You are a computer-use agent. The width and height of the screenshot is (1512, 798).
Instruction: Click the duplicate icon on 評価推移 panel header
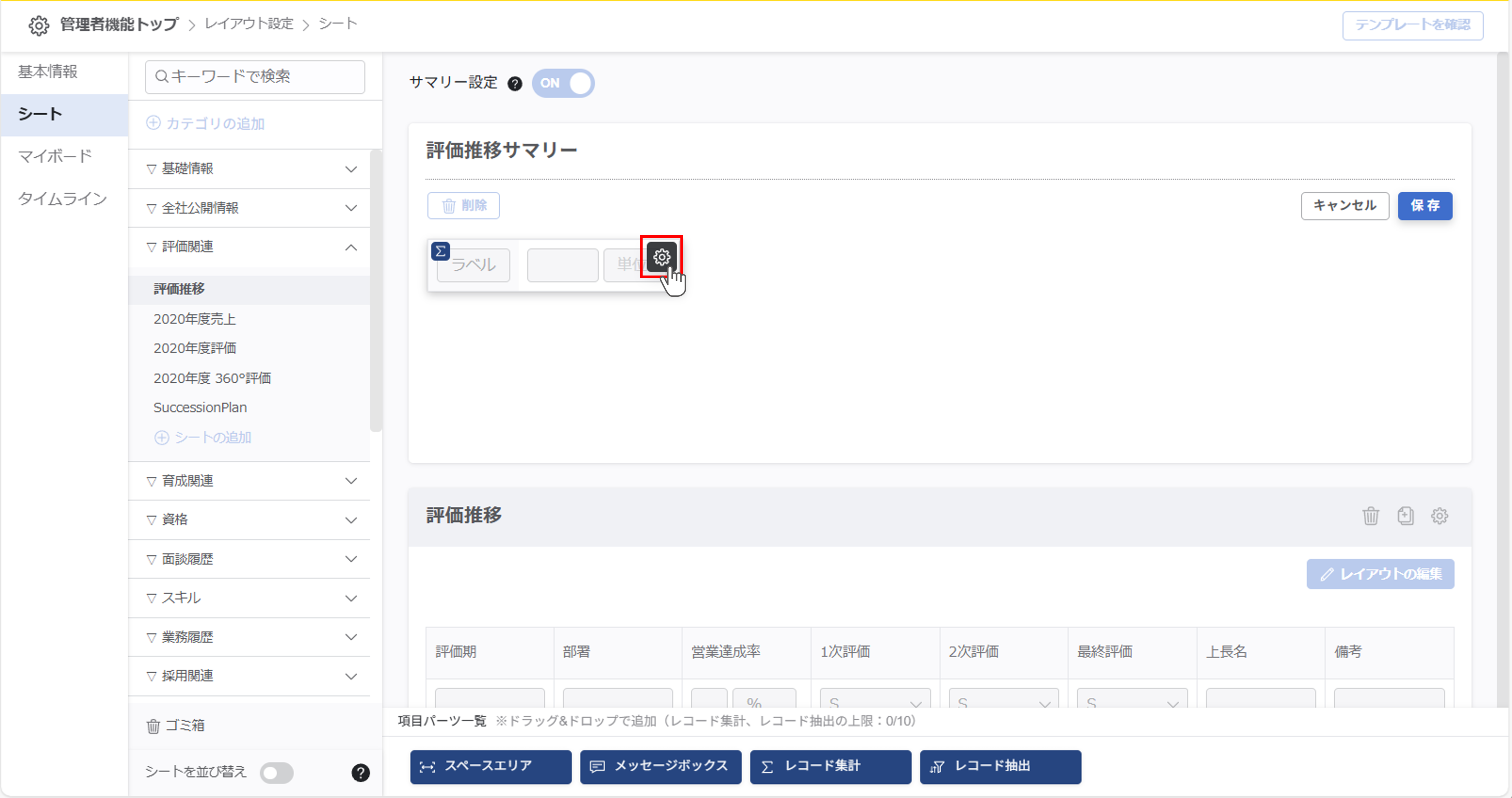pos(1406,516)
